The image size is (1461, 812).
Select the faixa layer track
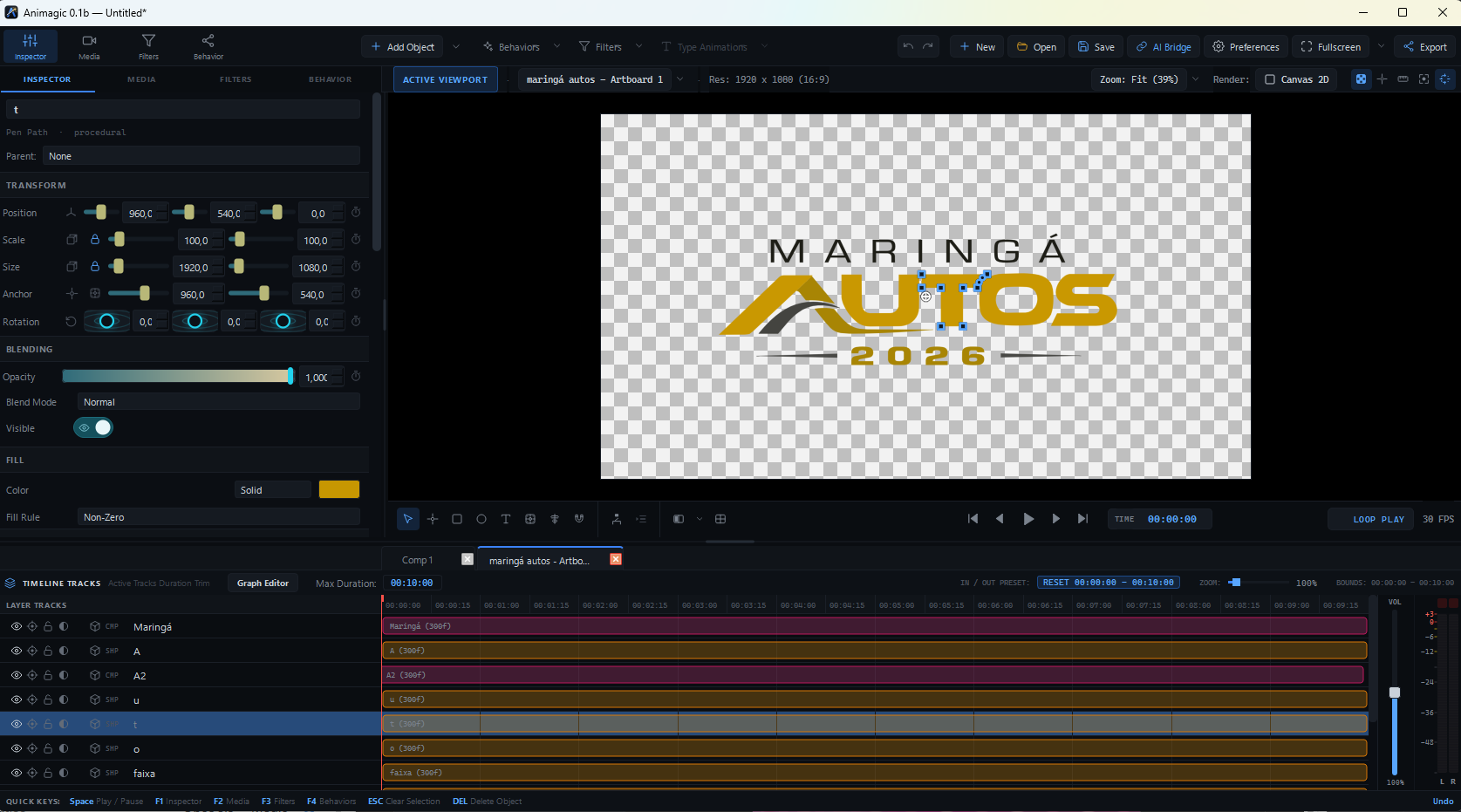(x=874, y=773)
